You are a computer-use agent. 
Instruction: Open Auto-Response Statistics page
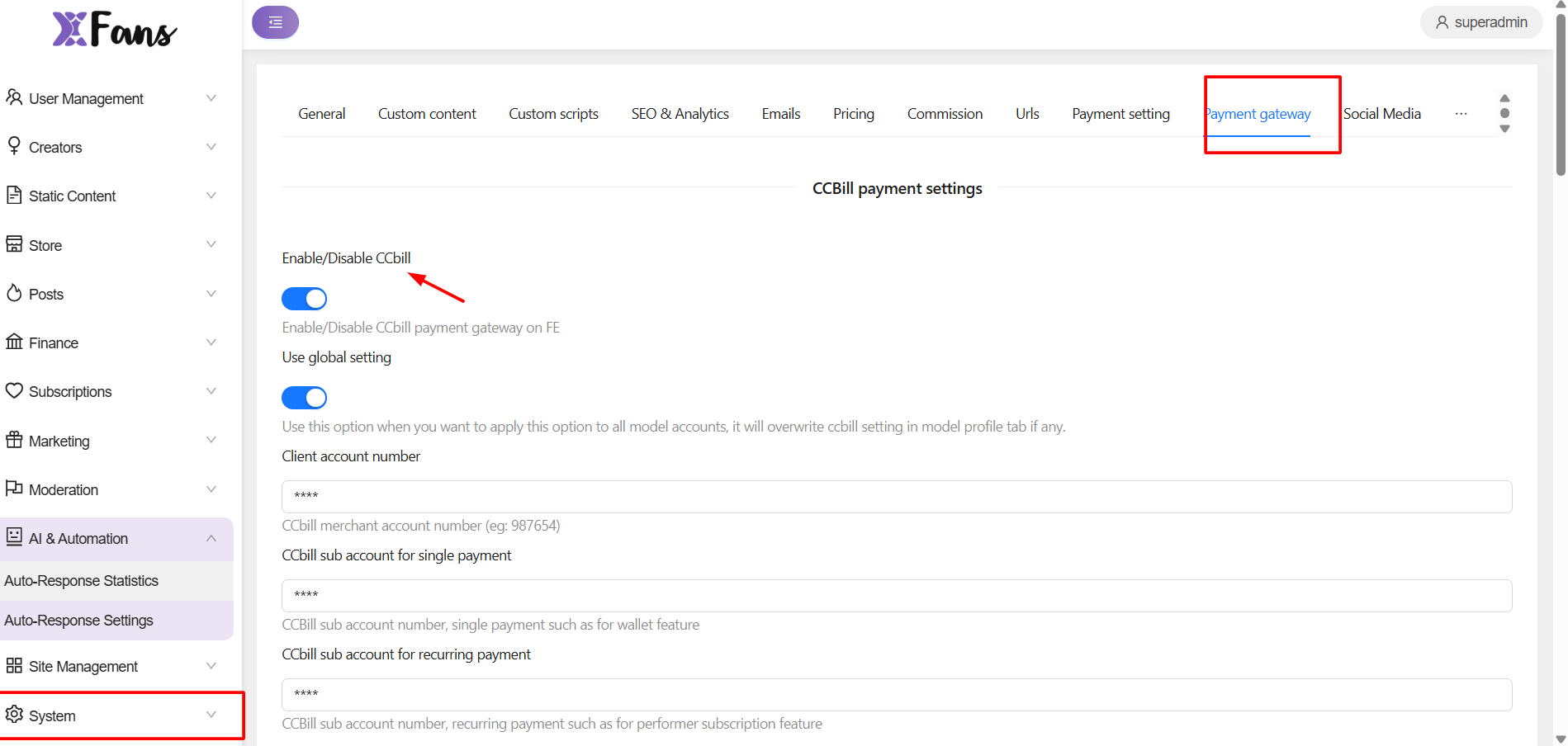81,581
